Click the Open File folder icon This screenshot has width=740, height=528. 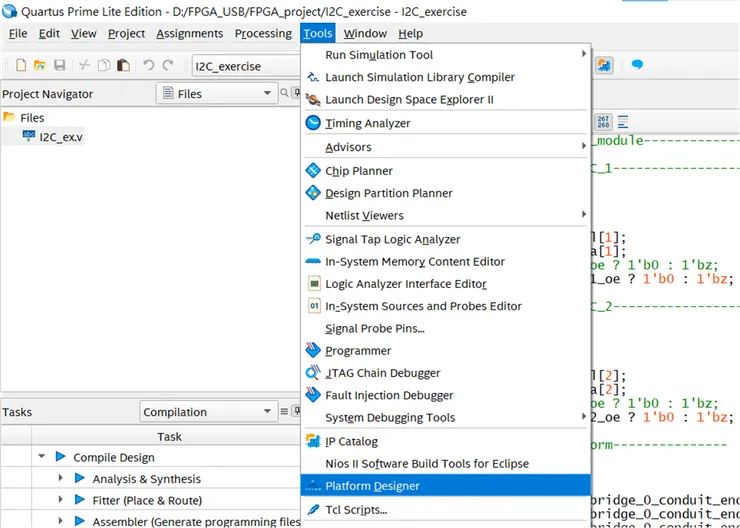(40, 65)
